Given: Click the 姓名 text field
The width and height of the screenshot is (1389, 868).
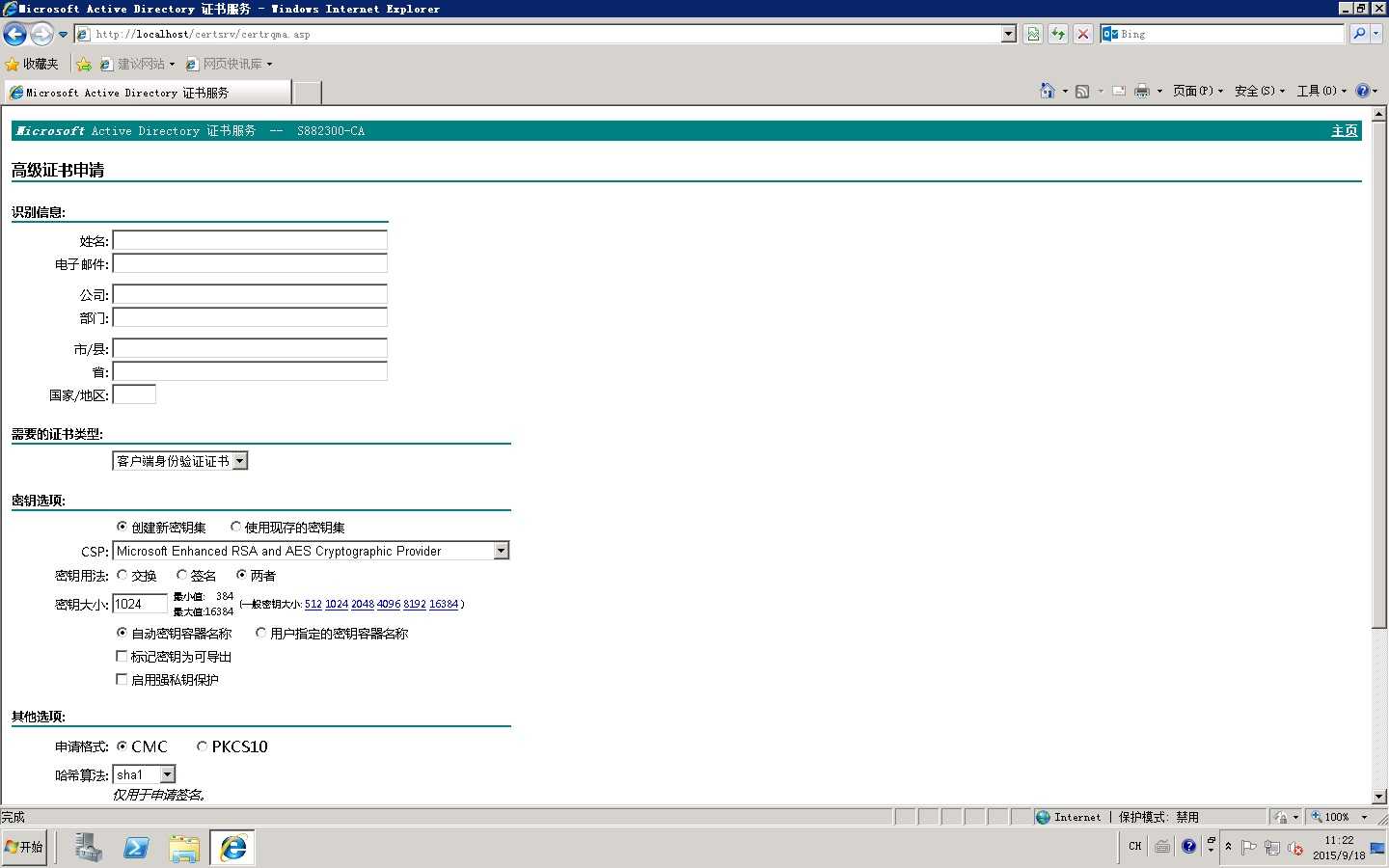Looking at the screenshot, I should (x=250, y=240).
